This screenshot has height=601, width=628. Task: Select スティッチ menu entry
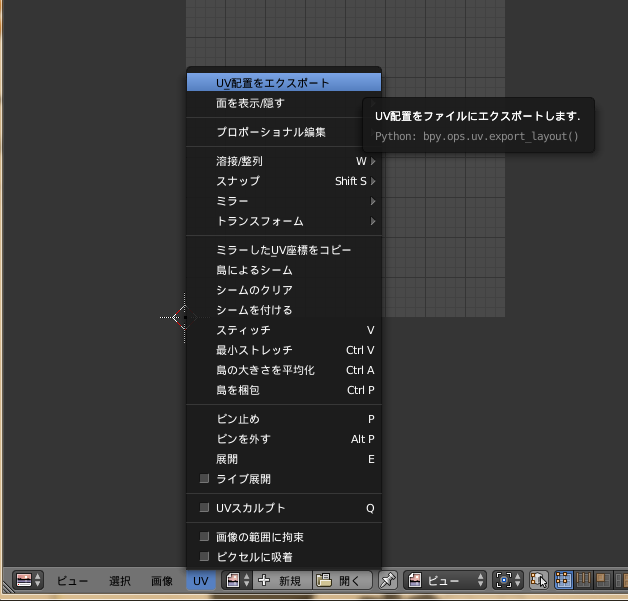[284, 330]
